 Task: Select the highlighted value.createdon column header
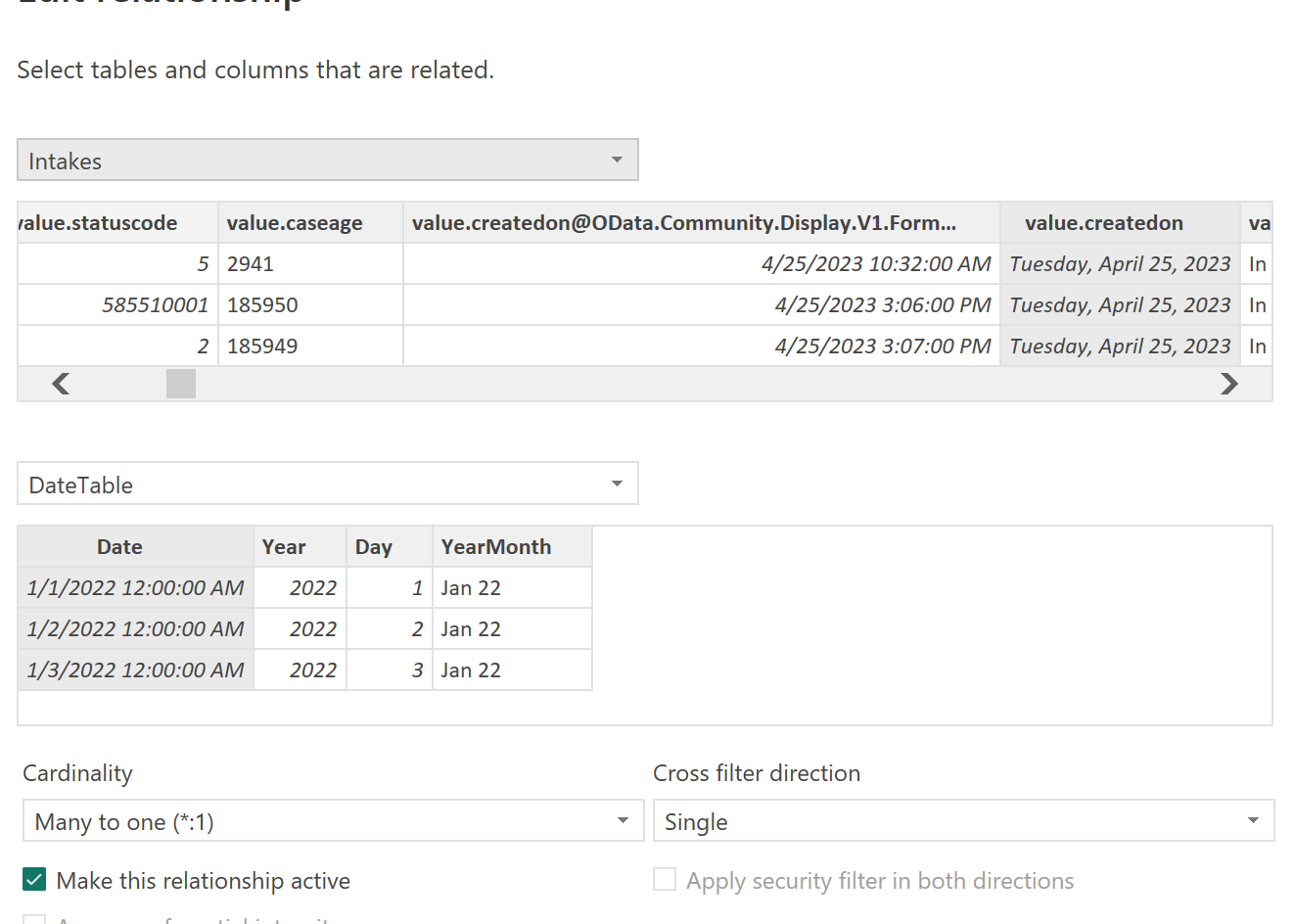tap(1120, 223)
